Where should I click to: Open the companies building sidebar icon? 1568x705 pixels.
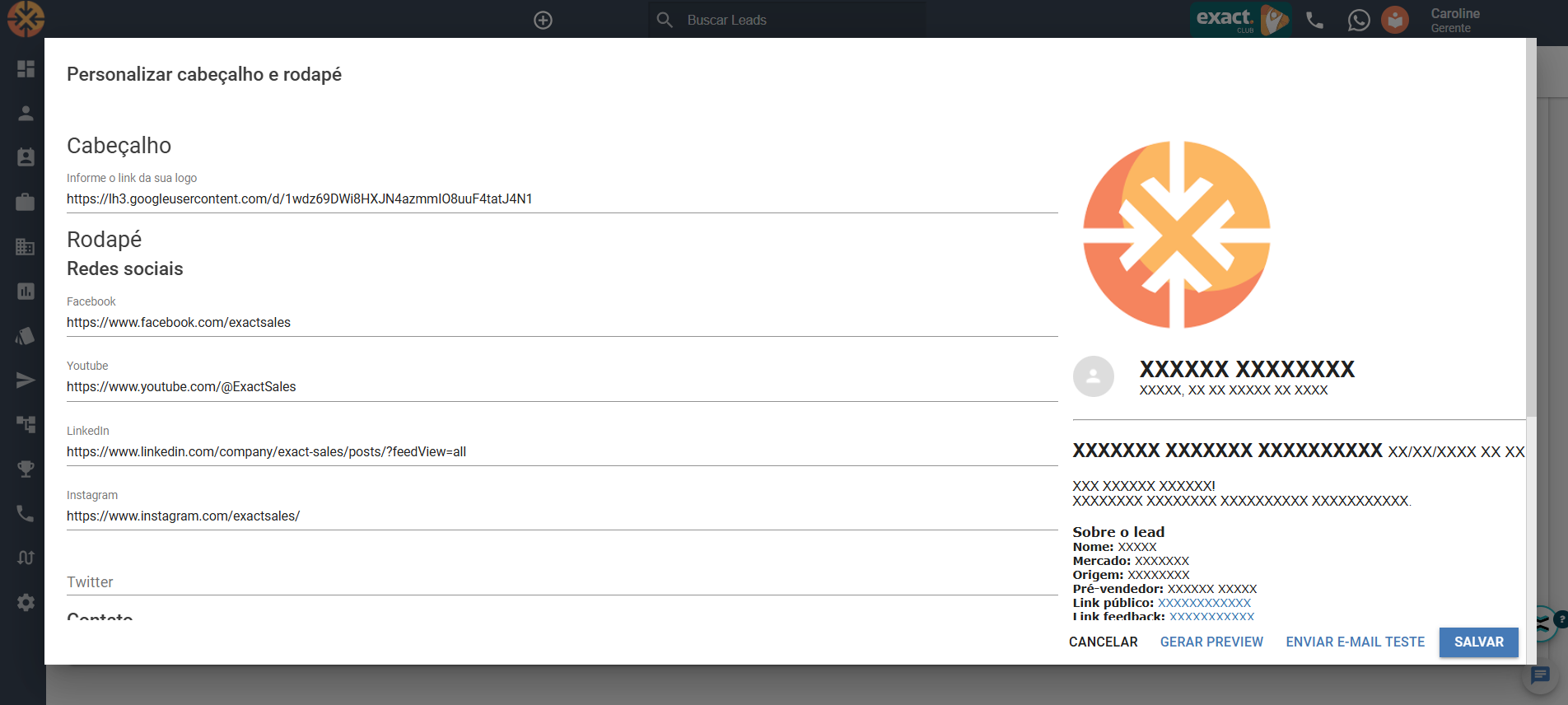pyautogui.click(x=26, y=246)
